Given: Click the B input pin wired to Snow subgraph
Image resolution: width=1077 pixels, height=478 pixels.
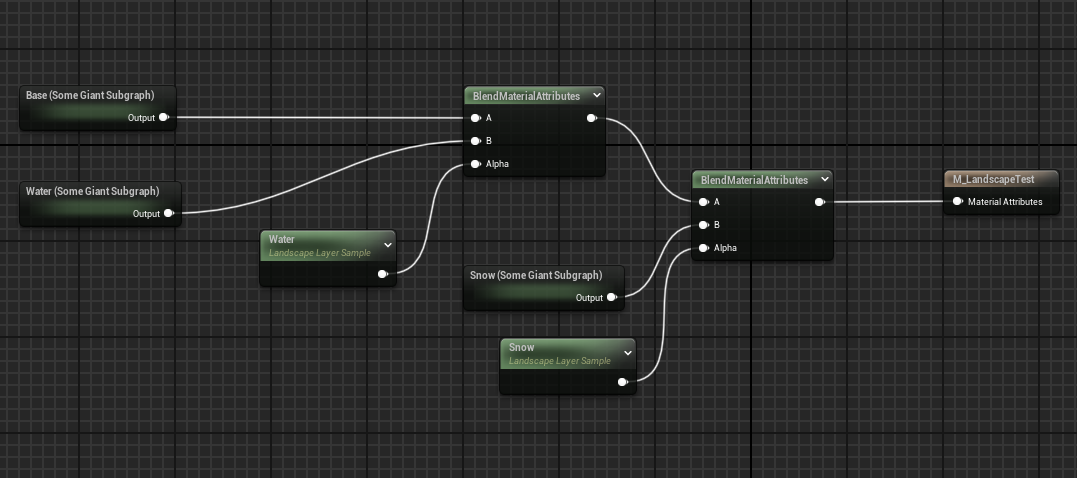Looking at the screenshot, I should 704,225.
